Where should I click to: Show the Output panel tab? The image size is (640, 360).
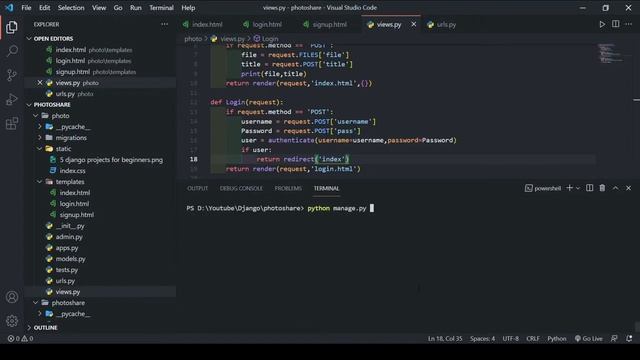click(198, 188)
